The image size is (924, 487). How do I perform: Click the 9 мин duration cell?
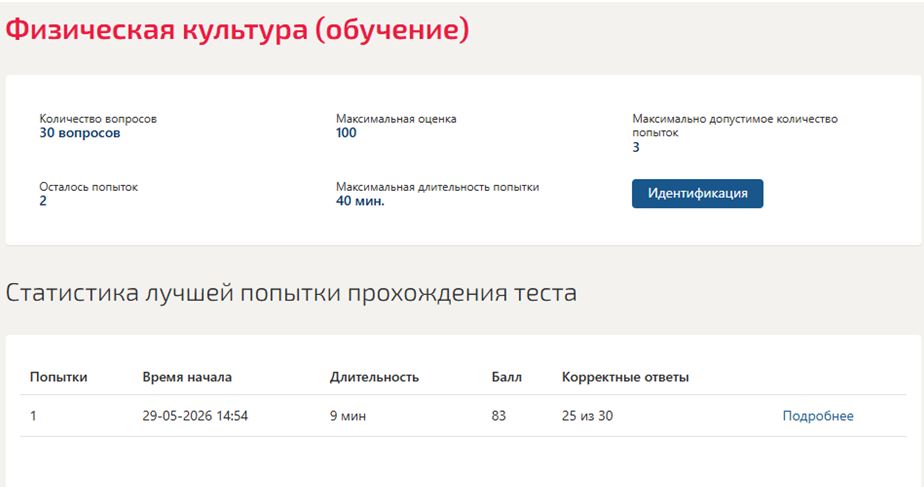click(348, 416)
